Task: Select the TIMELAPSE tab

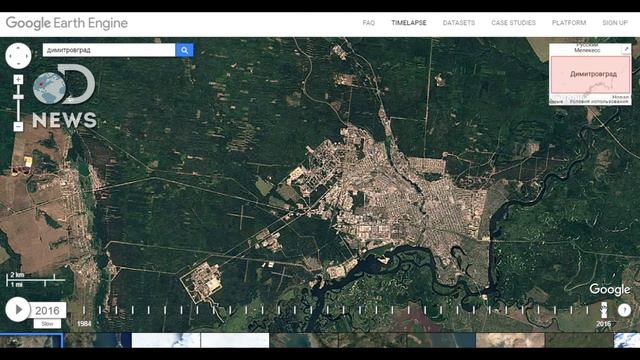Action: tap(409, 23)
